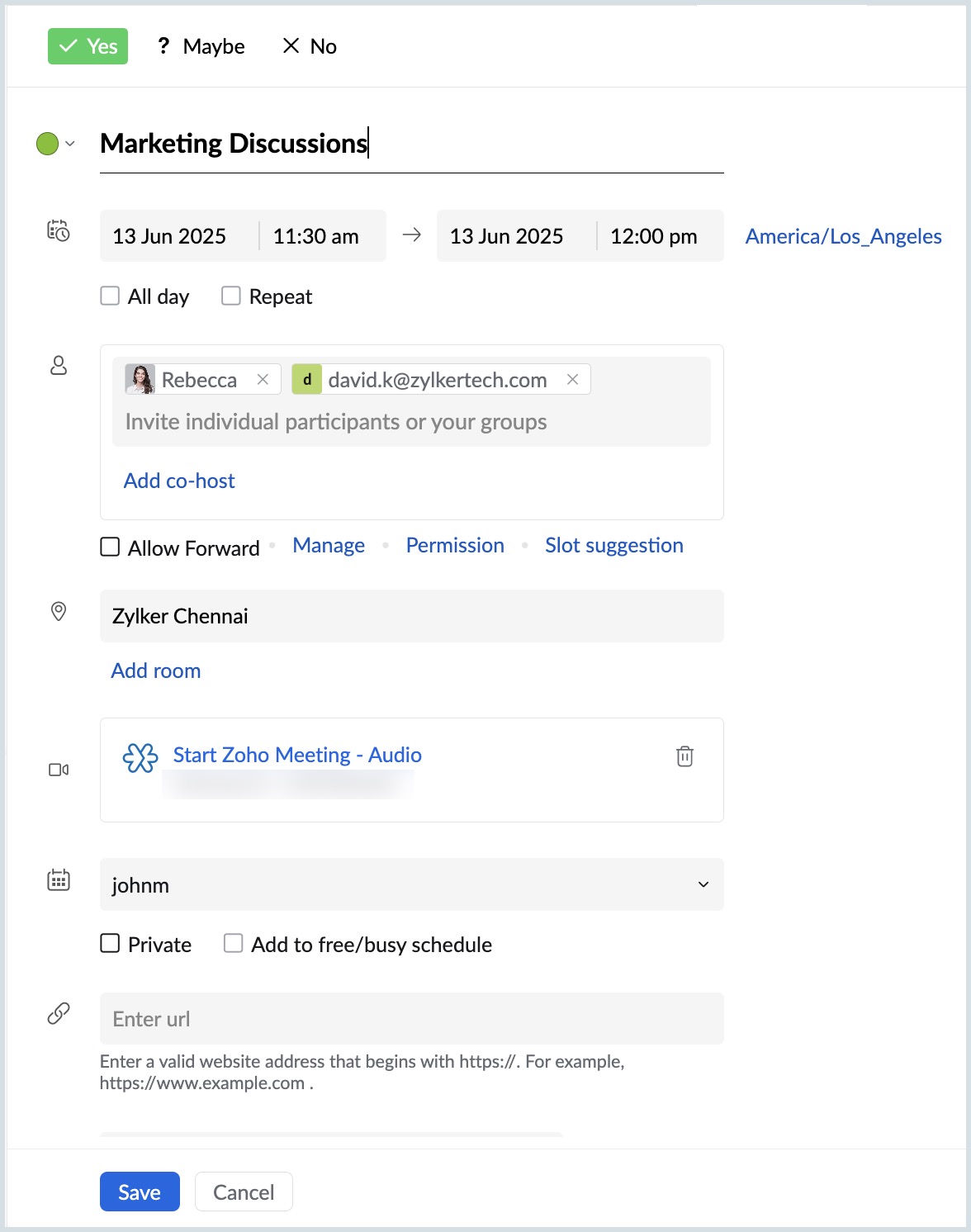The image size is (971, 1232).
Task: Click the Zoho Meeting logo icon
Action: (140, 756)
